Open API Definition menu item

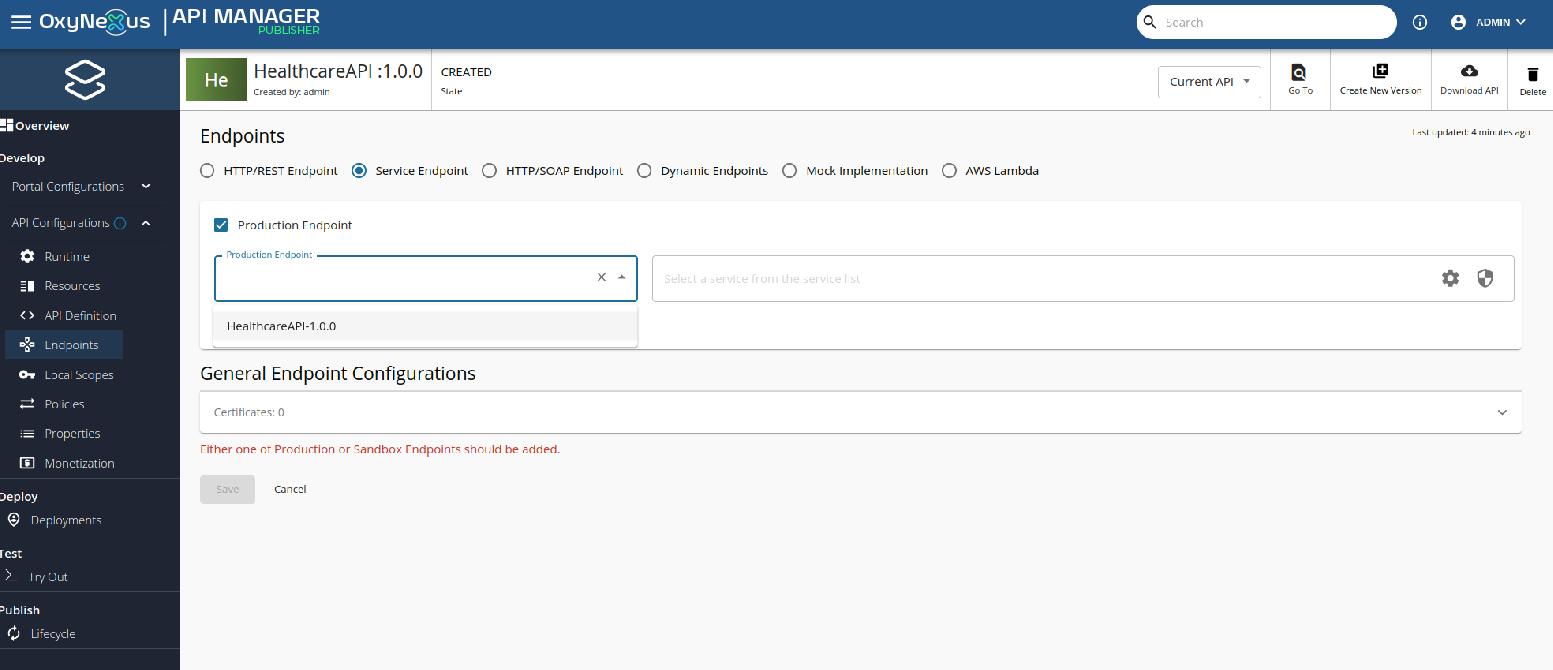click(x=80, y=315)
